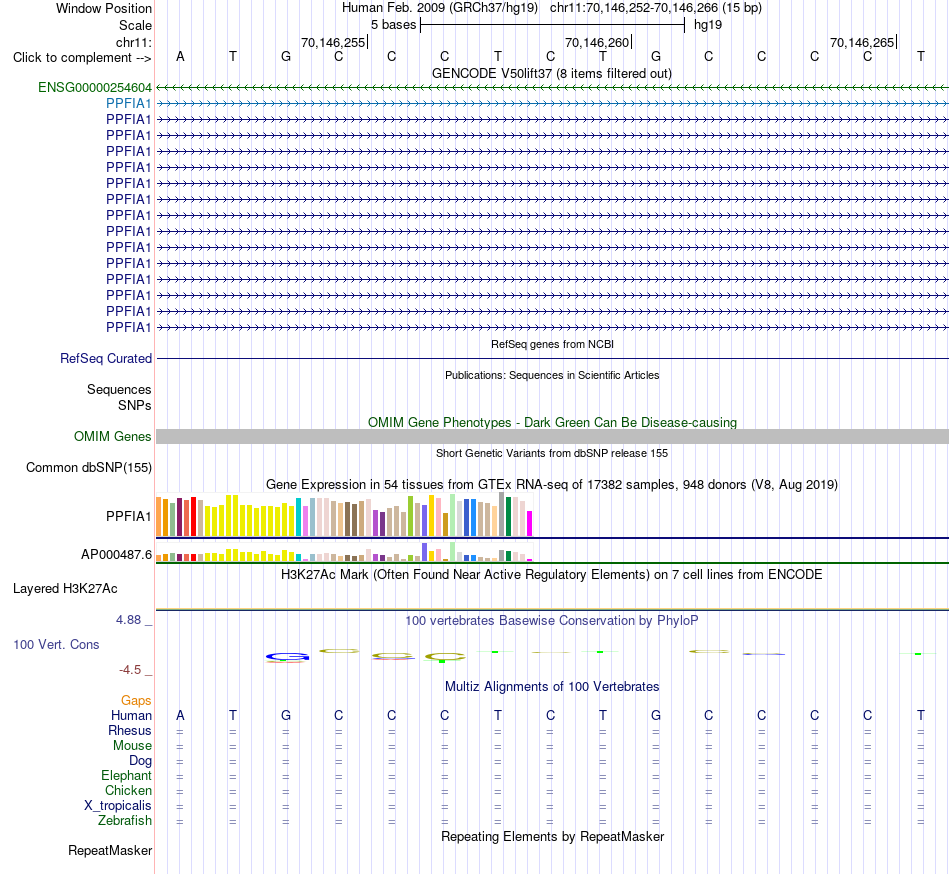Open the AP000487.6 GTEx expression bar chart
Screen dimensions: 950x874
pos(344,552)
